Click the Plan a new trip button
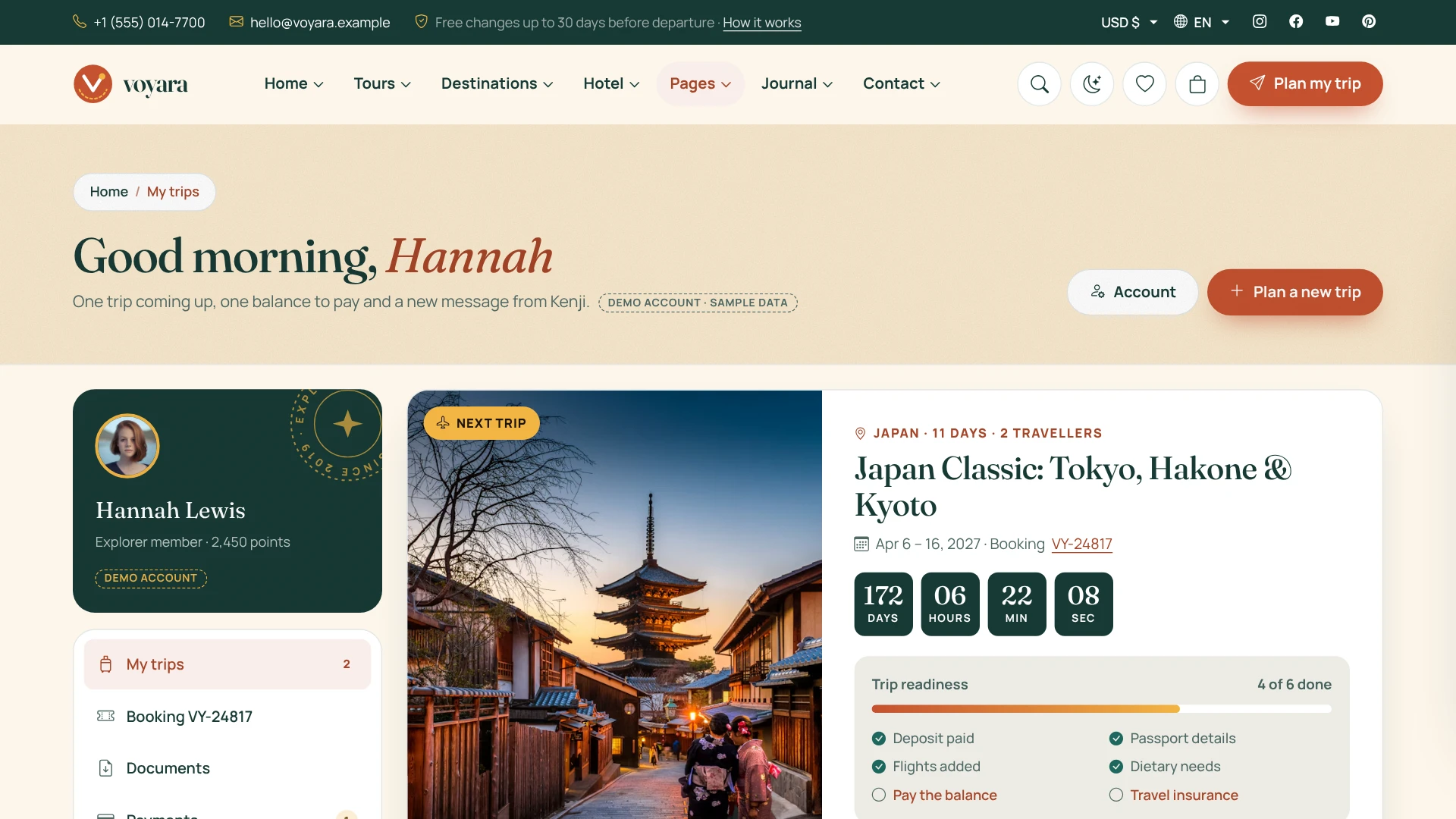Image resolution: width=1456 pixels, height=819 pixels. [x=1295, y=292]
